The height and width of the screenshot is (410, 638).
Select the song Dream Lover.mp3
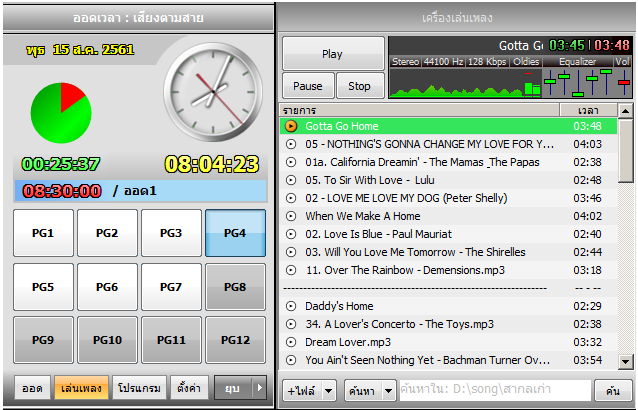pyautogui.click(x=448, y=342)
